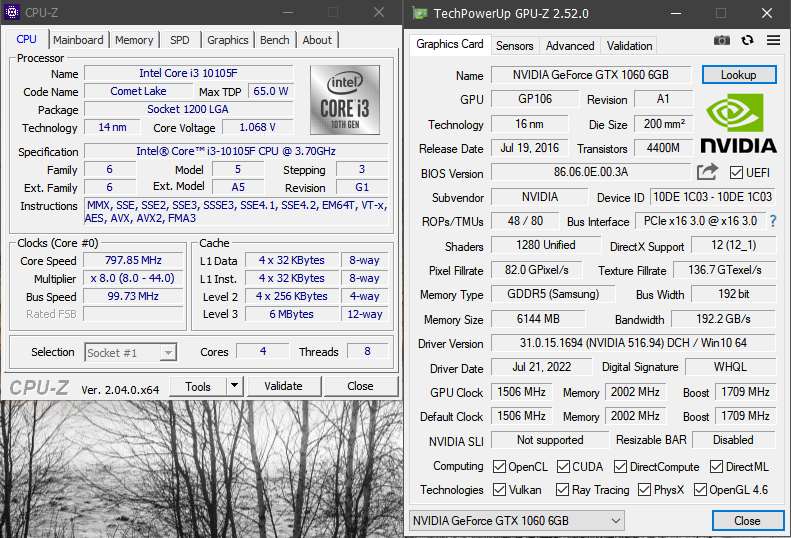Click the Digital Signature WHQL value
Image resolution: width=791 pixels, height=538 pixels.
click(x=730, y=367)
